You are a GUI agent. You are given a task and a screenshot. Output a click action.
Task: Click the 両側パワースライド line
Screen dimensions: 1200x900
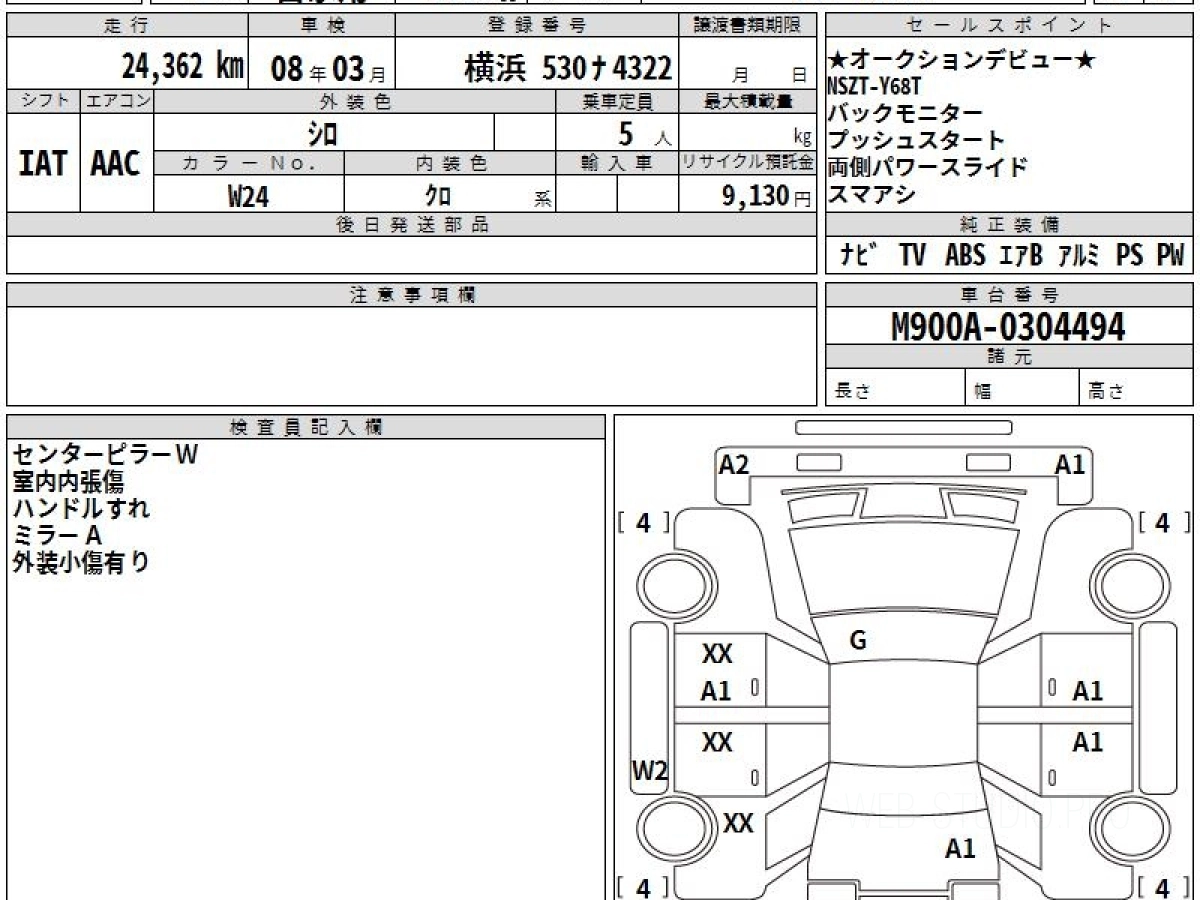pyautogui.click(x=927, y=167)
